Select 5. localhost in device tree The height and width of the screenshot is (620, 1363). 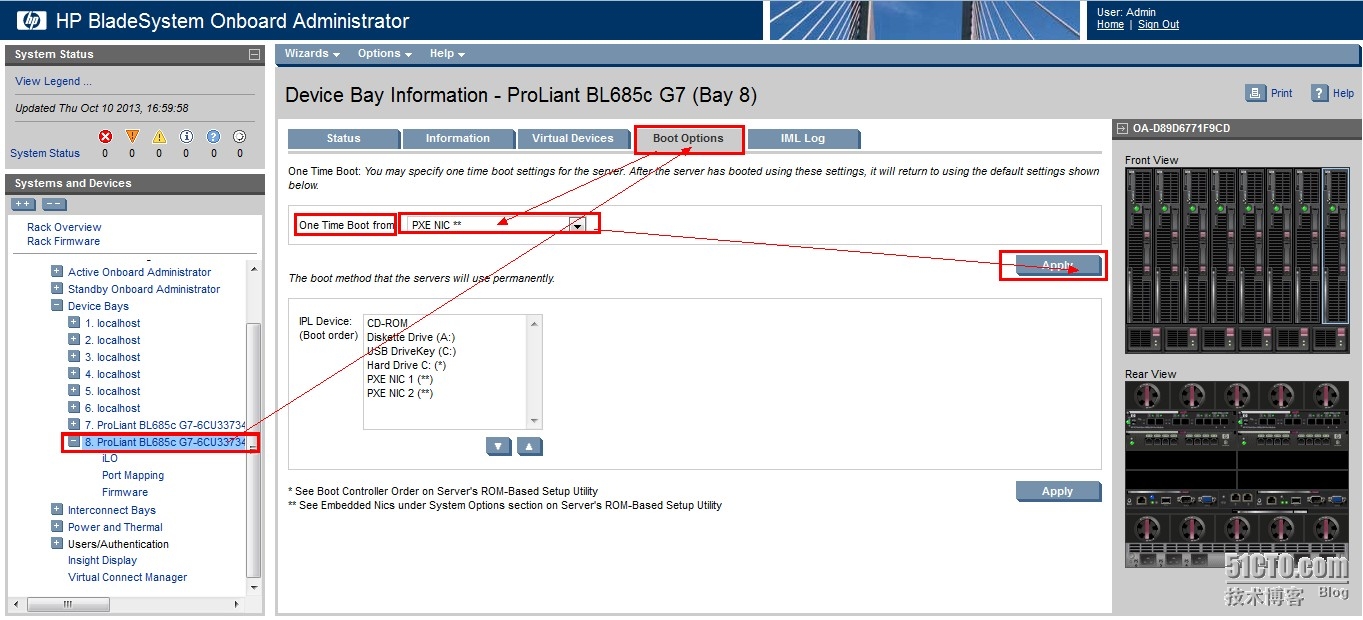point(112,391)
